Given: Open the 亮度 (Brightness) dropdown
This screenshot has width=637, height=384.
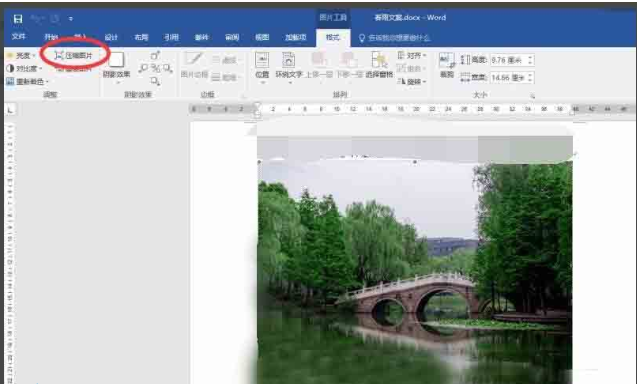Looking at the screenshot, I should pyautogui.click(x=21, y=56).
